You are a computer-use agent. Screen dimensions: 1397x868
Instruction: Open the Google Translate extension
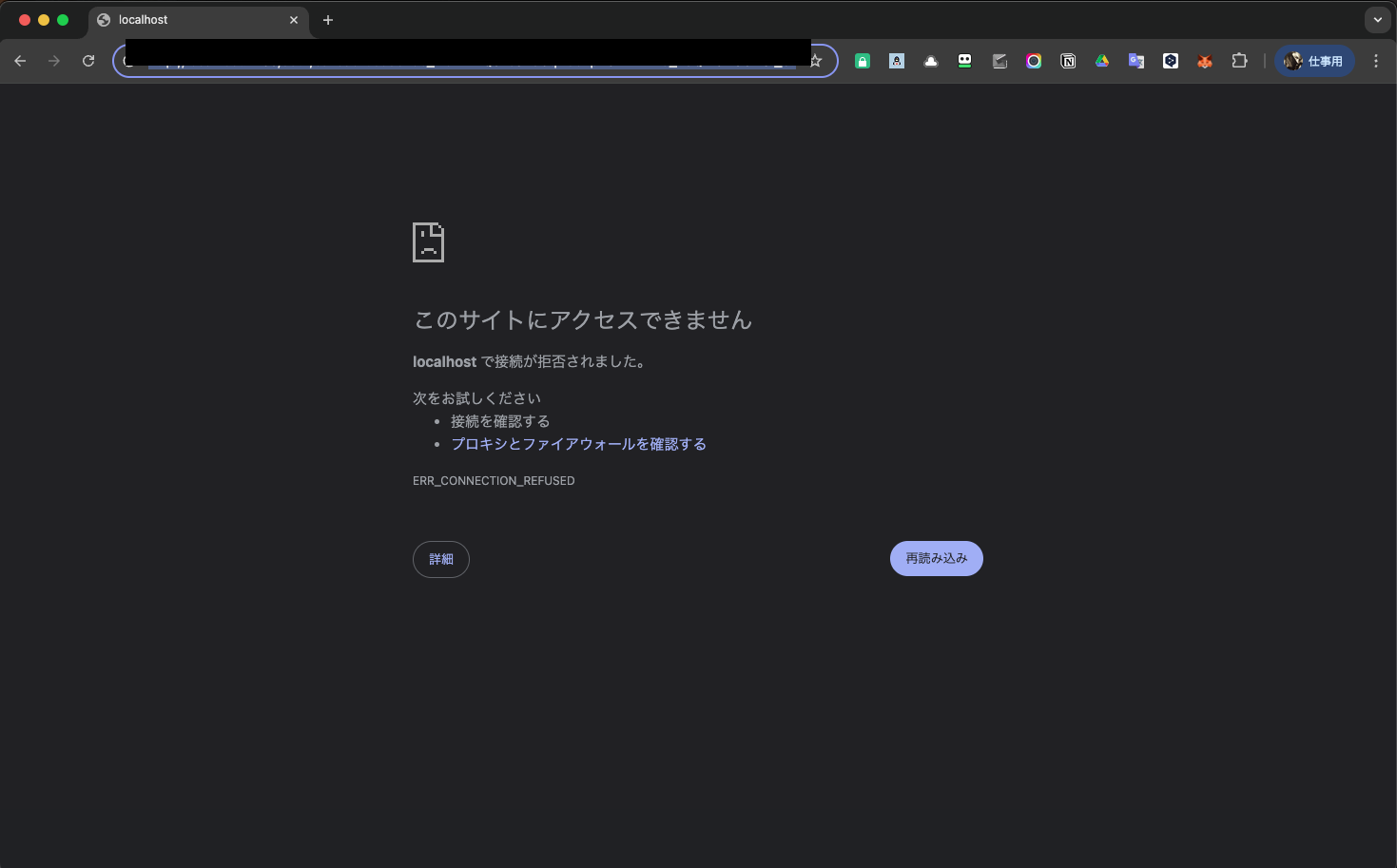(x=1136, y=61)
